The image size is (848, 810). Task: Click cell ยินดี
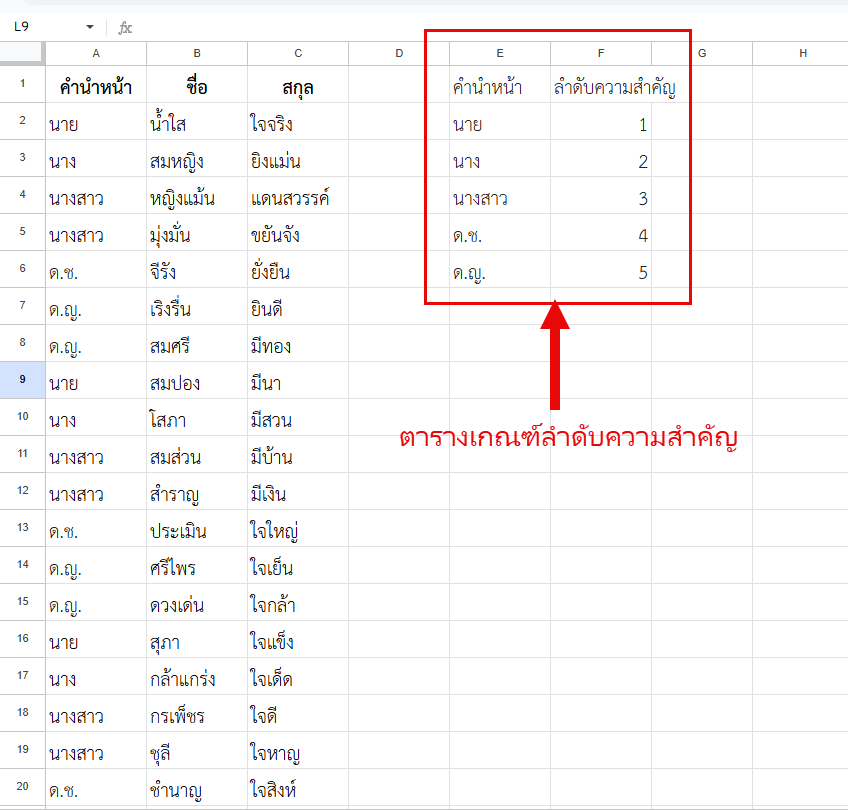[298, 307]
